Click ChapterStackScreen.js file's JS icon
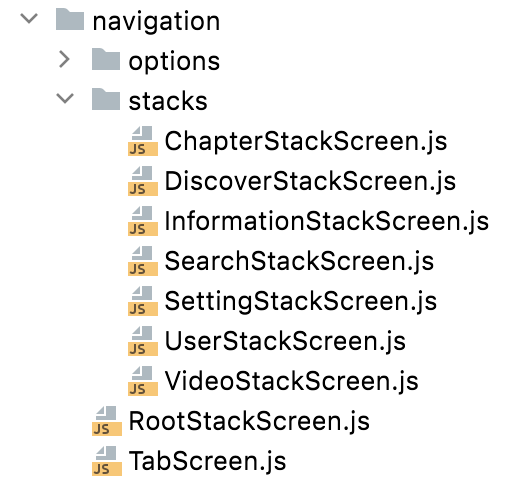The image size is (526, 484). [143, 141]
